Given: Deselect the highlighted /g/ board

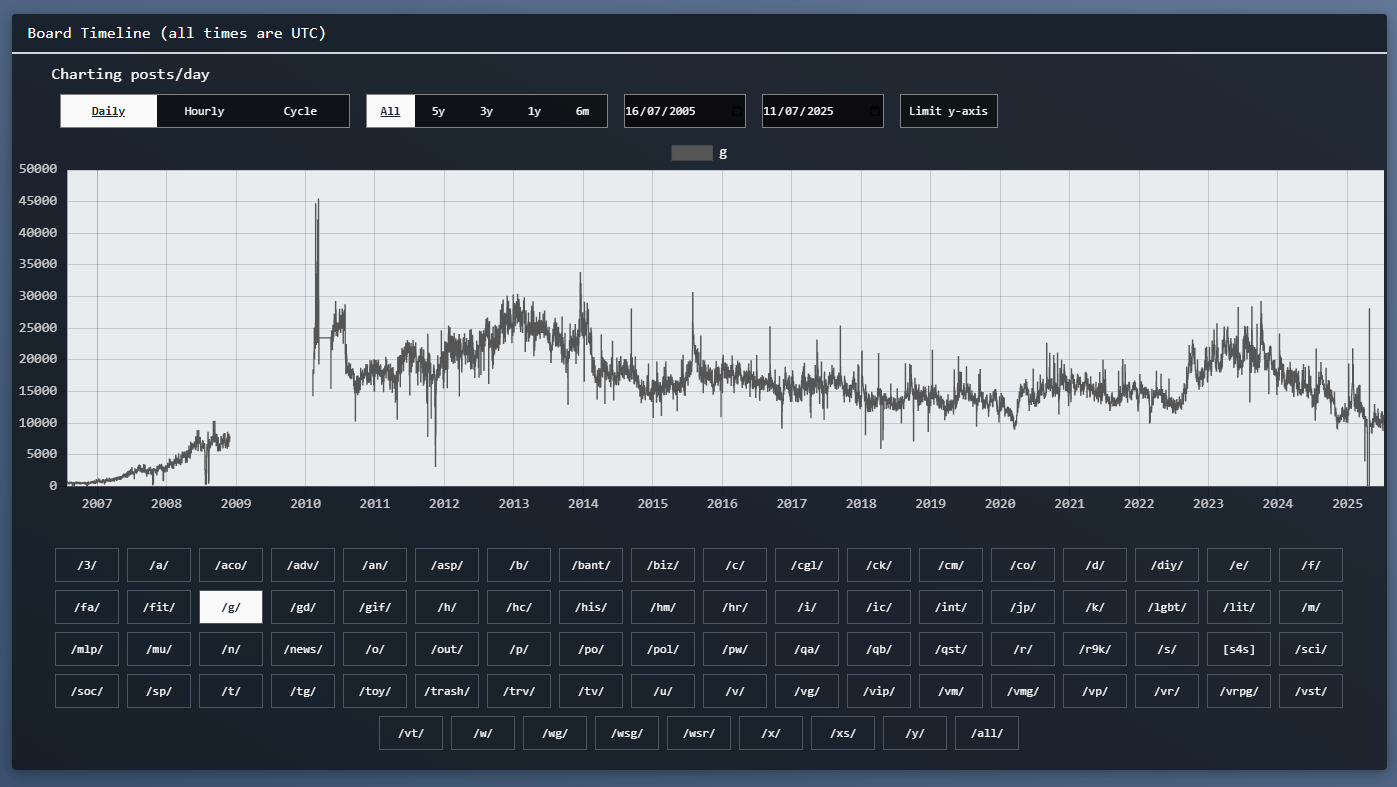Looking at the screenshot, I should pos(231,607).
